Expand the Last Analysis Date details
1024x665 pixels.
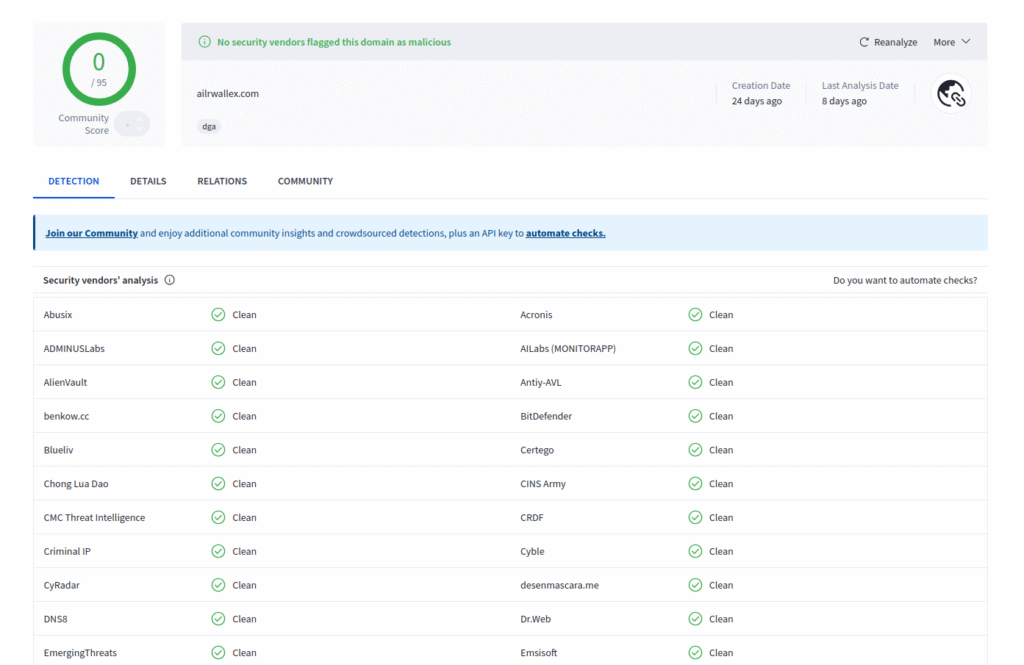tap(862, 95)
